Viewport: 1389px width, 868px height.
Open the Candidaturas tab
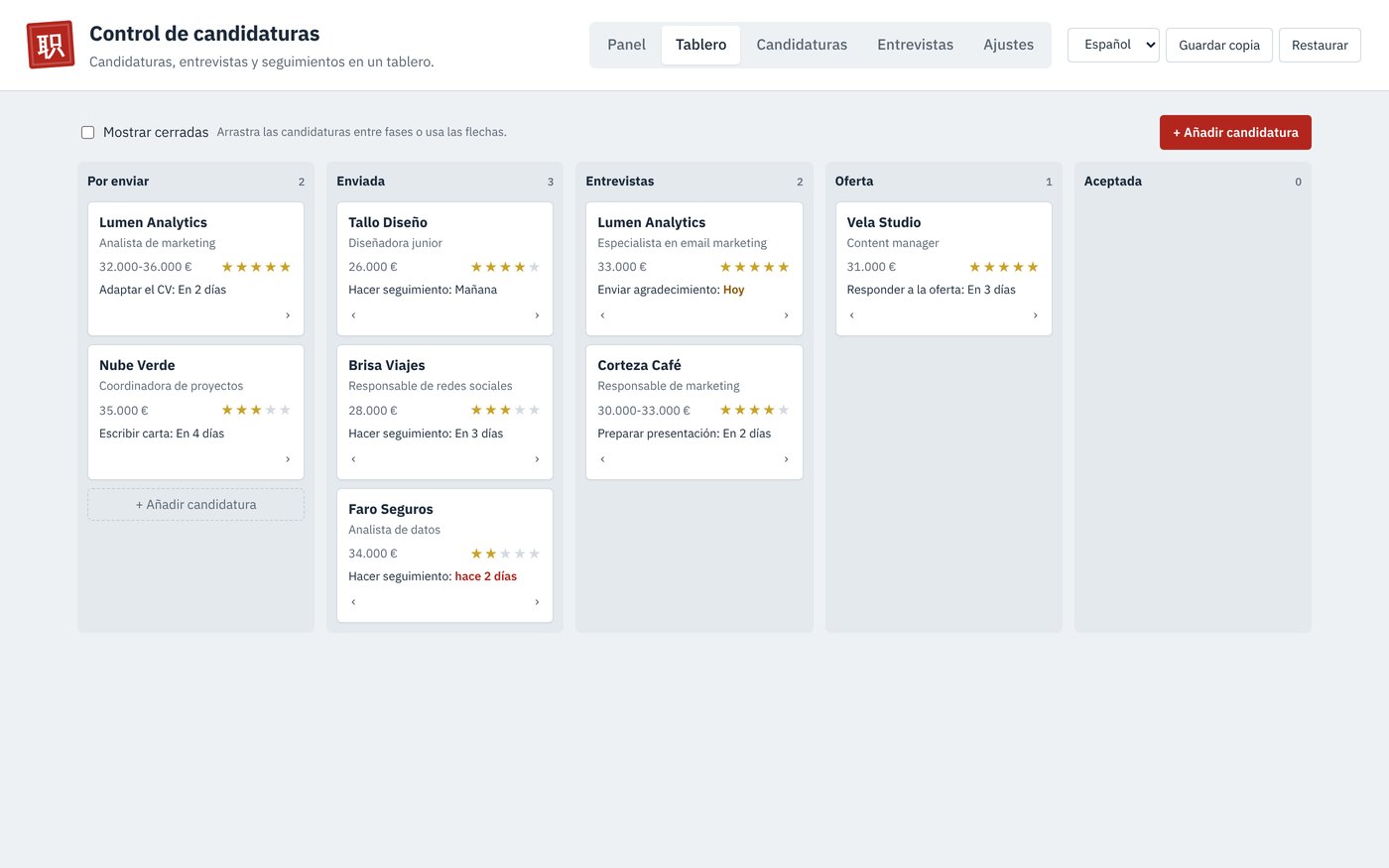802,45
